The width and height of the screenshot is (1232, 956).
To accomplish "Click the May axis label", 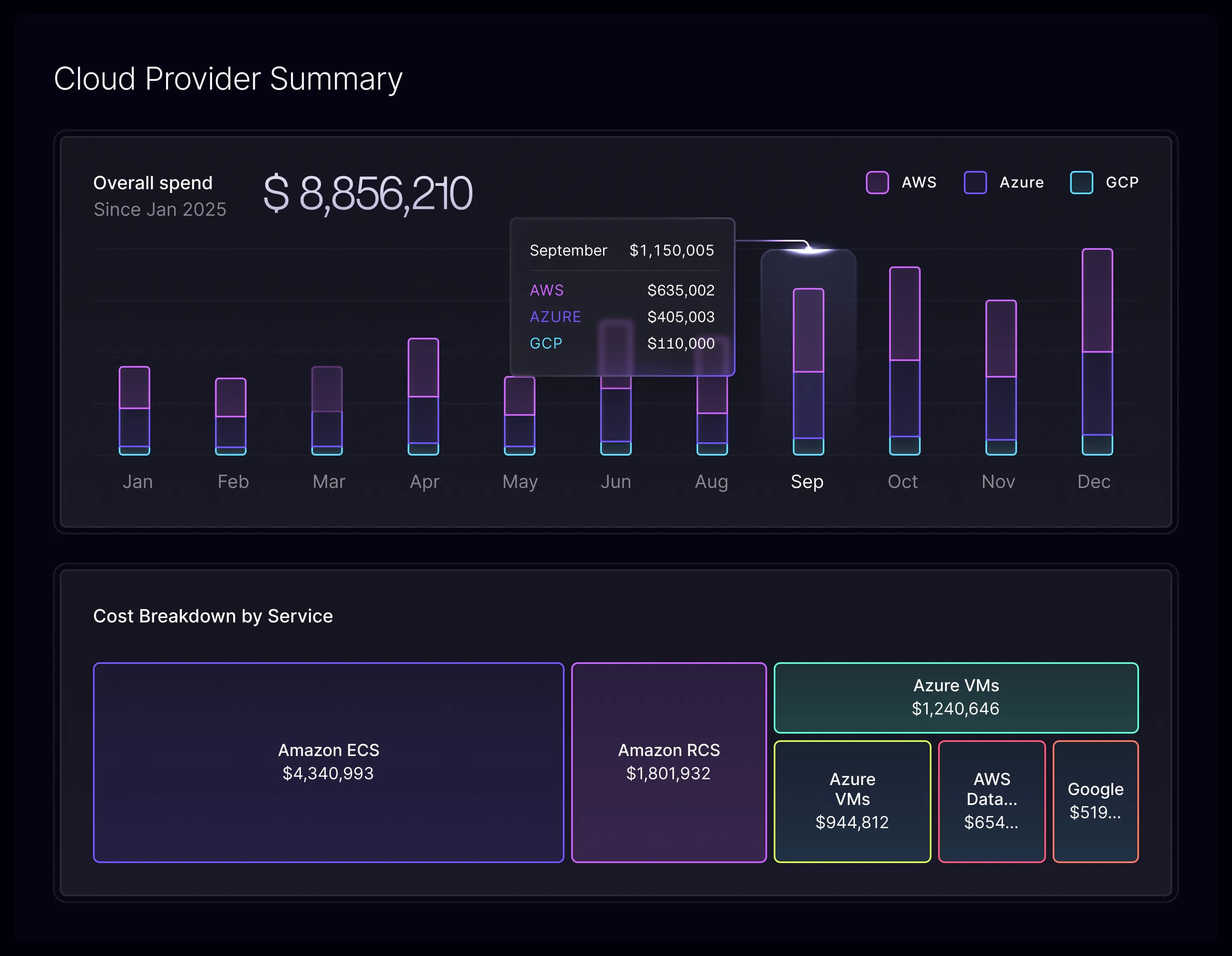I will (x=520, y=482).
